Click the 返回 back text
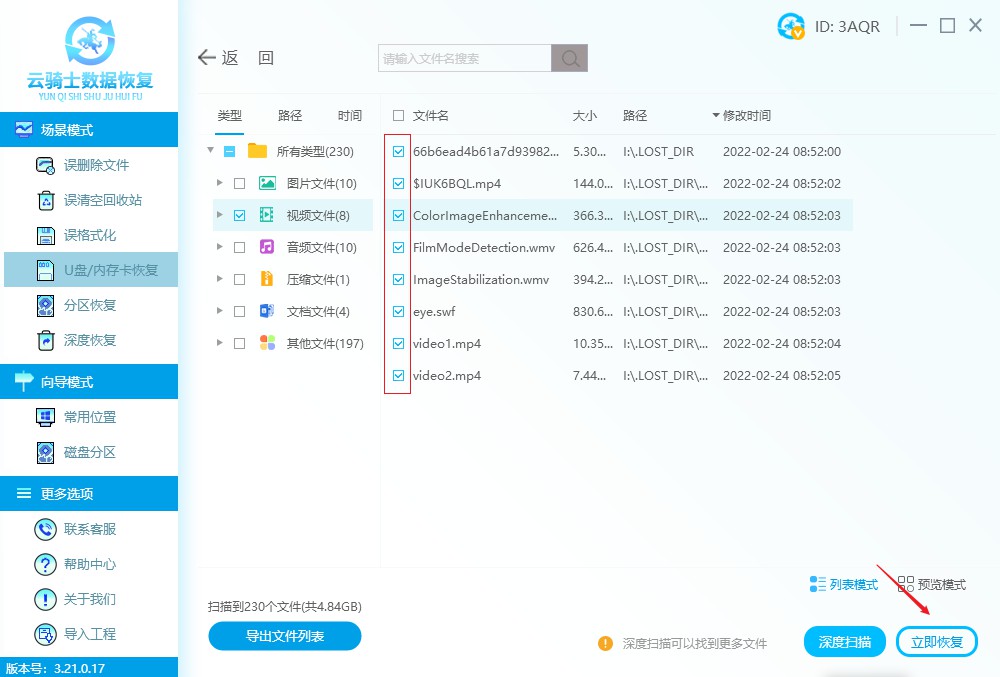 248,58
